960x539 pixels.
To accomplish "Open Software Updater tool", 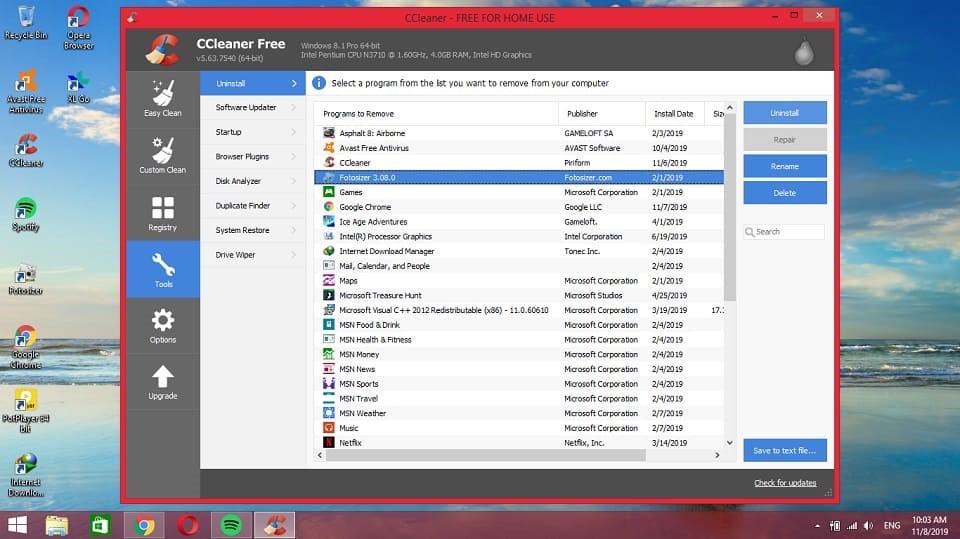I will (253, 107).
